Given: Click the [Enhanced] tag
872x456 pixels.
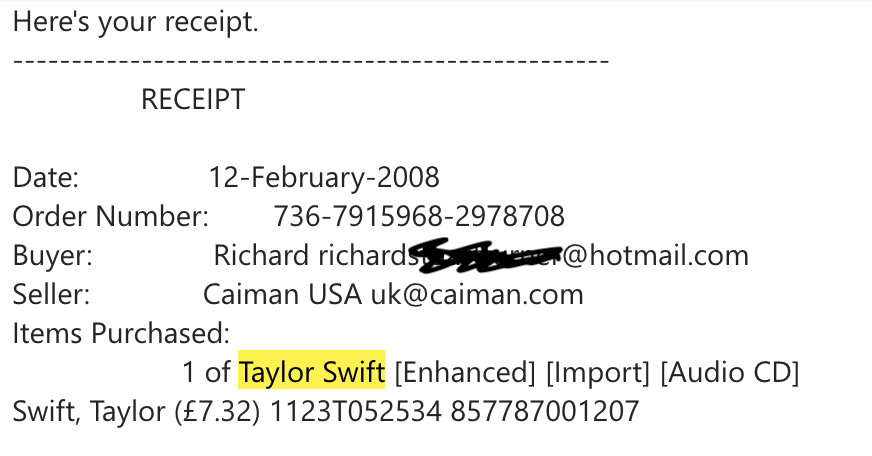Looking at the screenshot, I should click(x=465, y=373).
